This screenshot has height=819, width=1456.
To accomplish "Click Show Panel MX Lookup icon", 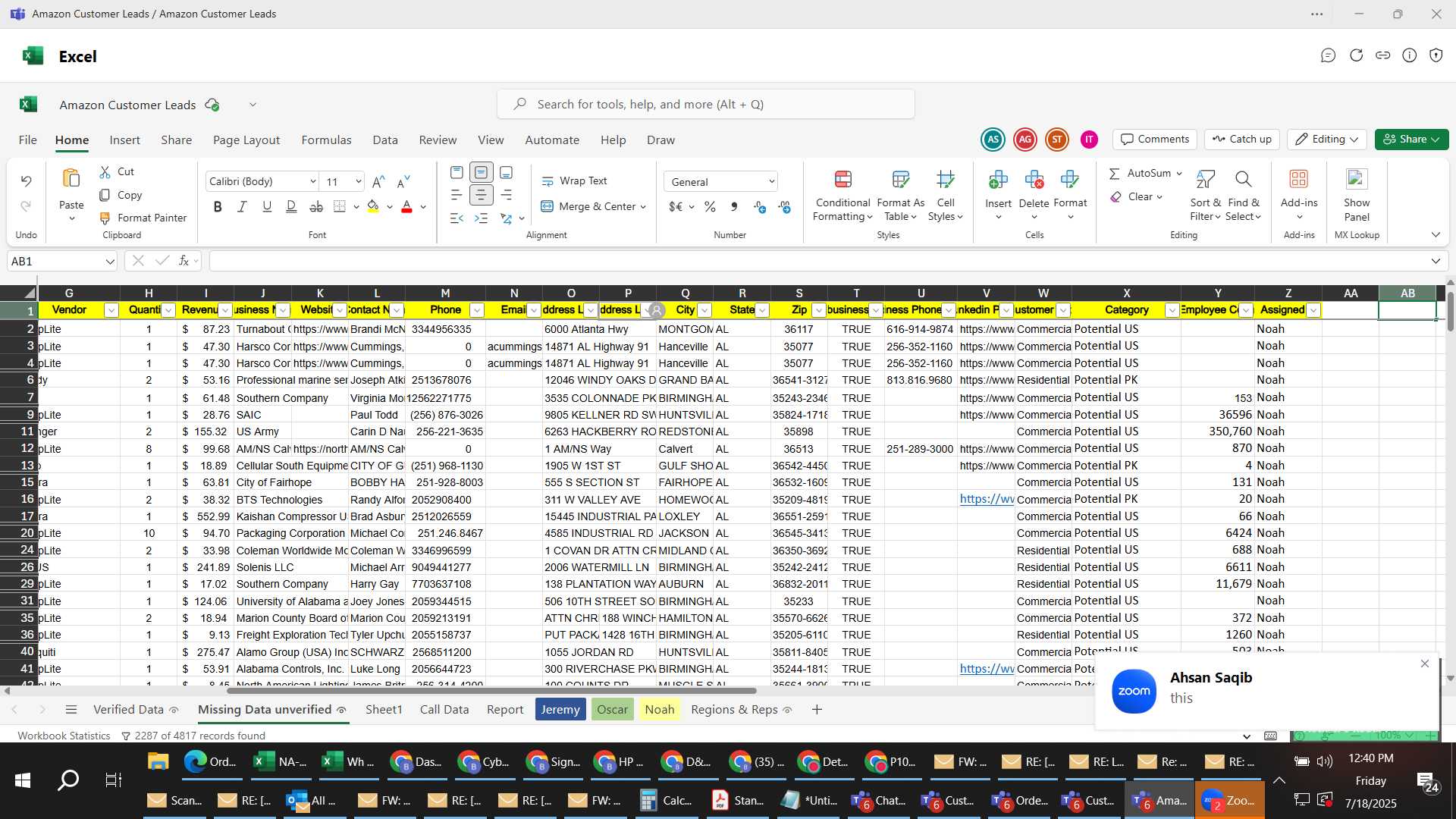I will pos(1356,180).
